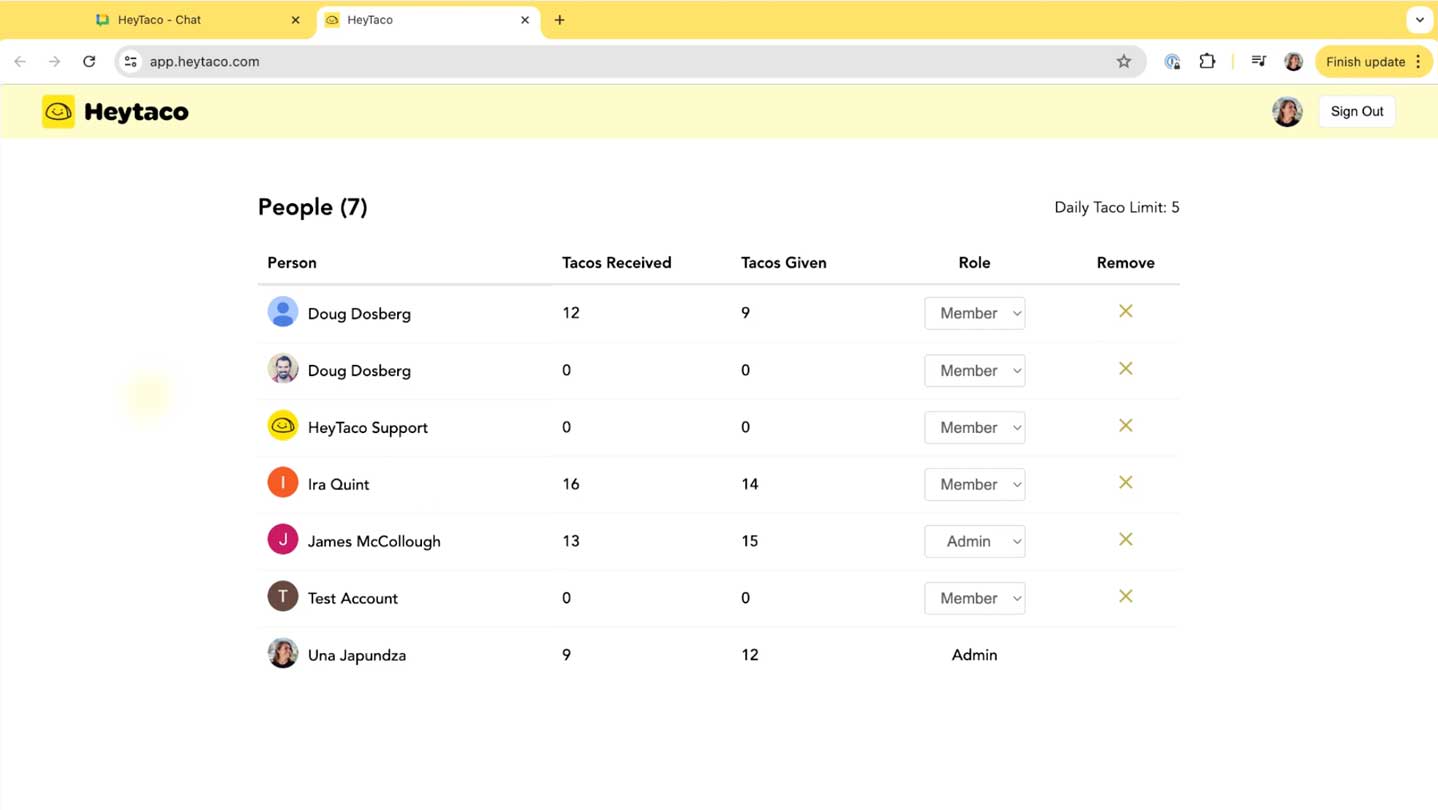This screenshot has width=1438, height=810.
Task: Open Chrome profile avatar in toolbar
Action: [x=1293, y=61]
